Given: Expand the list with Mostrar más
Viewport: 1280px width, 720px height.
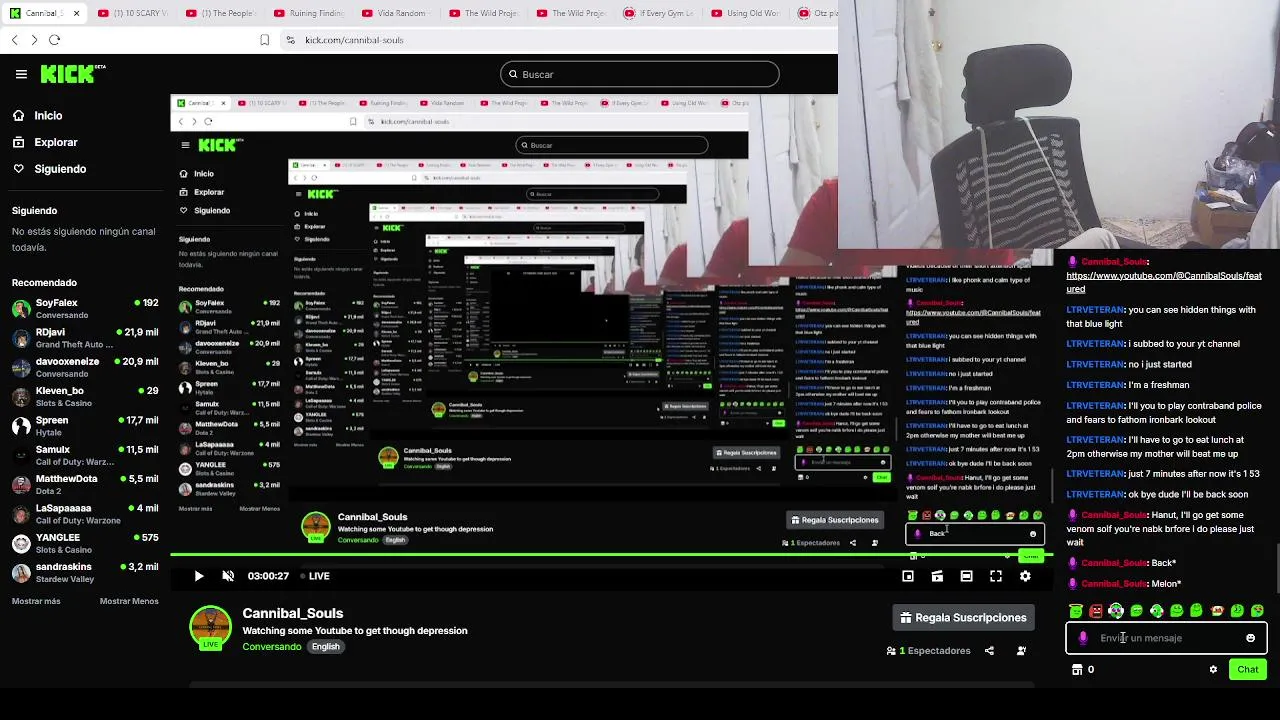Looking at the screenshot, I should pyautogui.click(x=36, y=601).
